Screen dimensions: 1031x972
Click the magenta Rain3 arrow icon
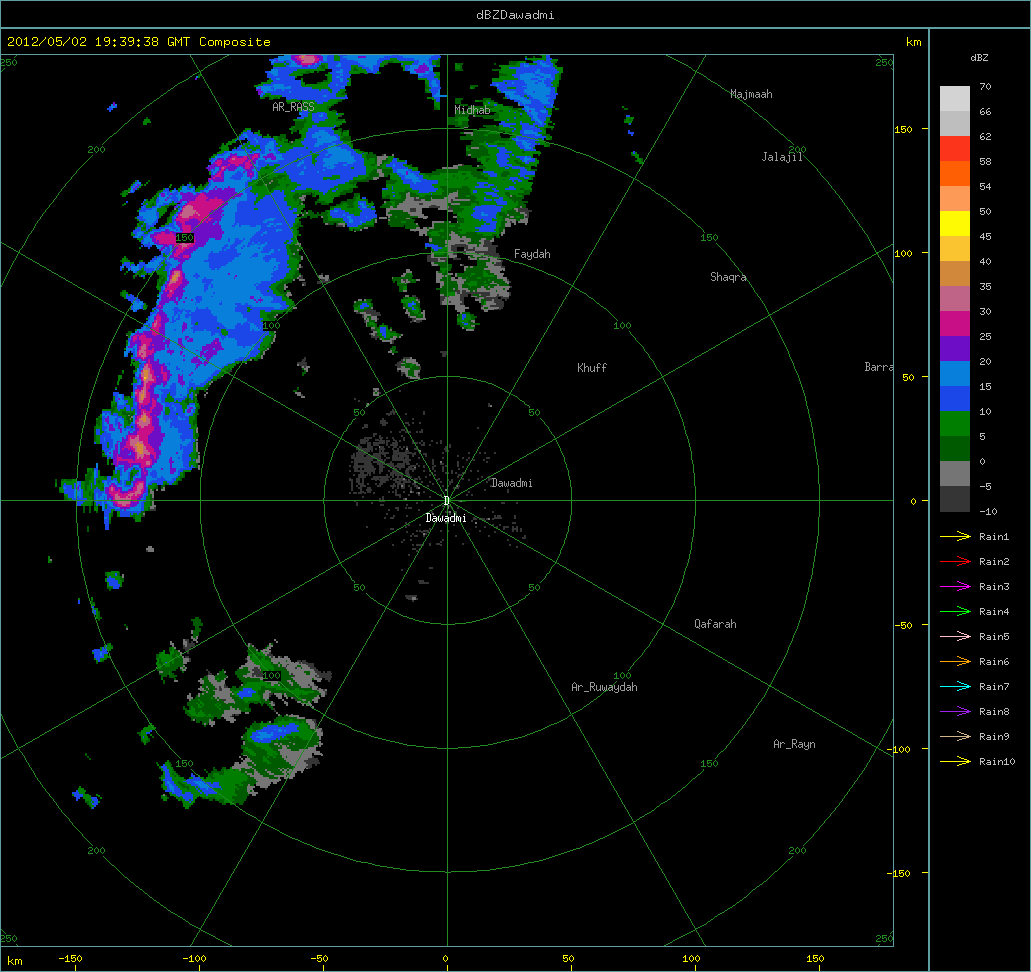955,587
